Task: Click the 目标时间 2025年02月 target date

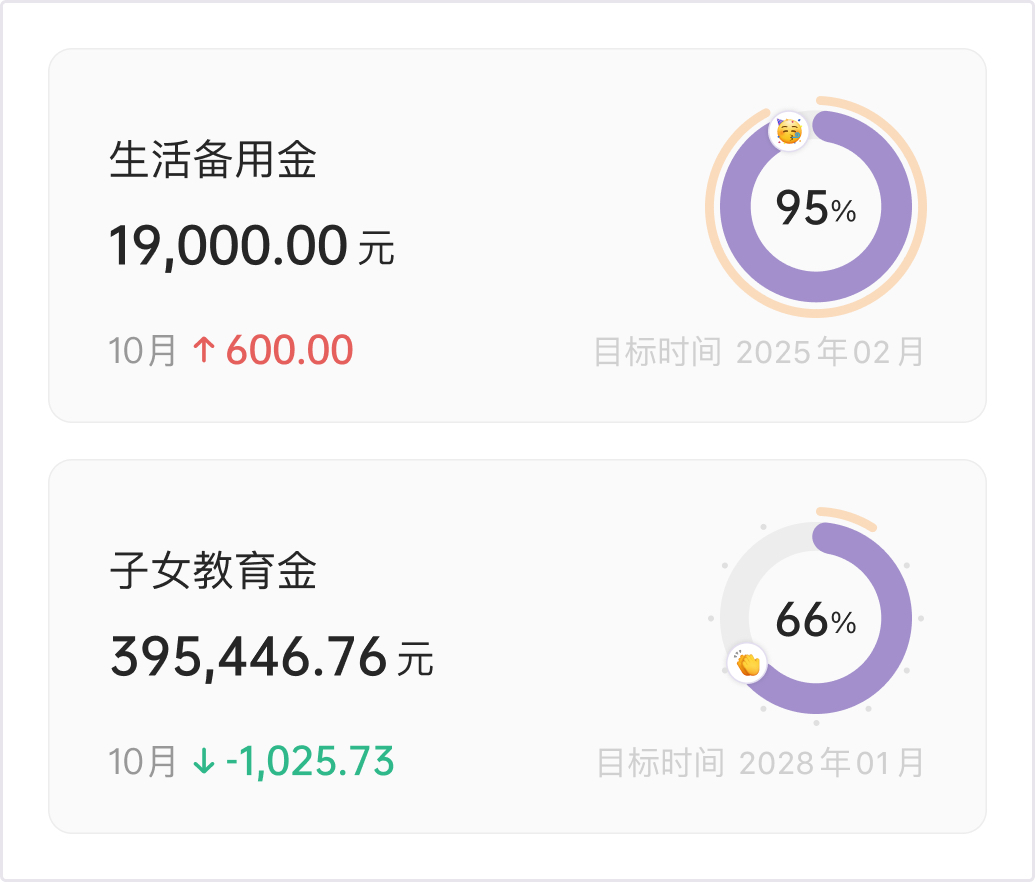Action: (759, 351)
